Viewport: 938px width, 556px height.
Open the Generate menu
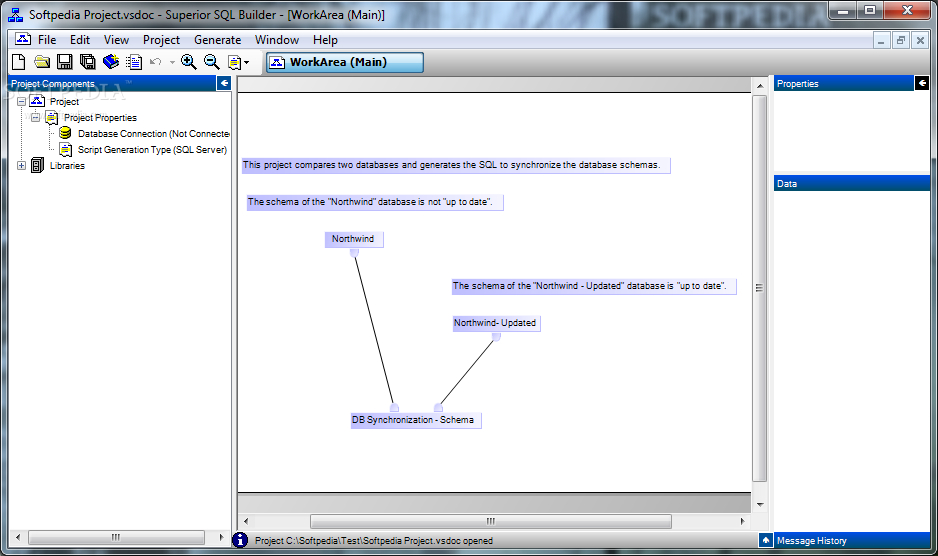[x=217, y=40]
